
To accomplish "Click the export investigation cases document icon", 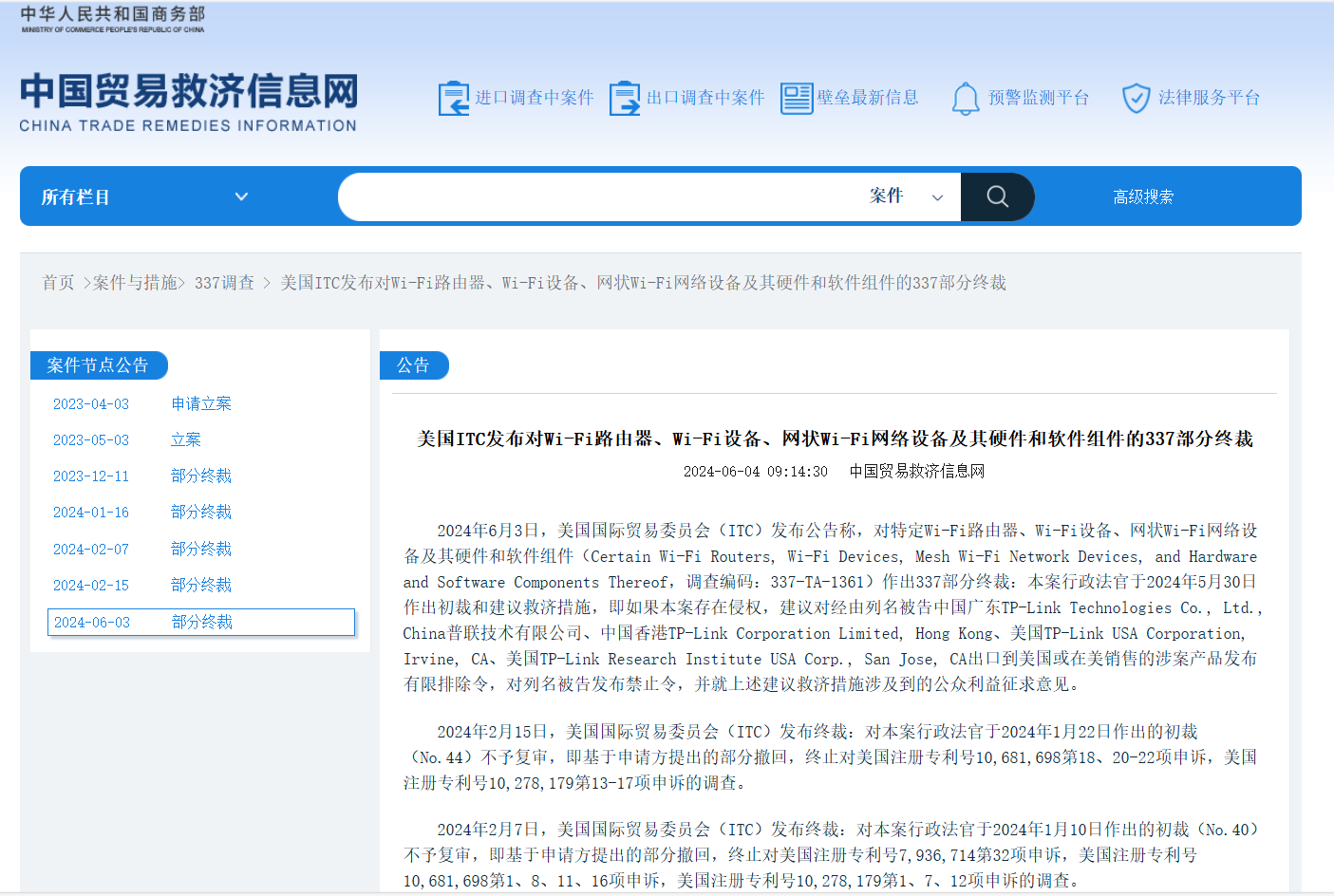I will tap(625, 98).
